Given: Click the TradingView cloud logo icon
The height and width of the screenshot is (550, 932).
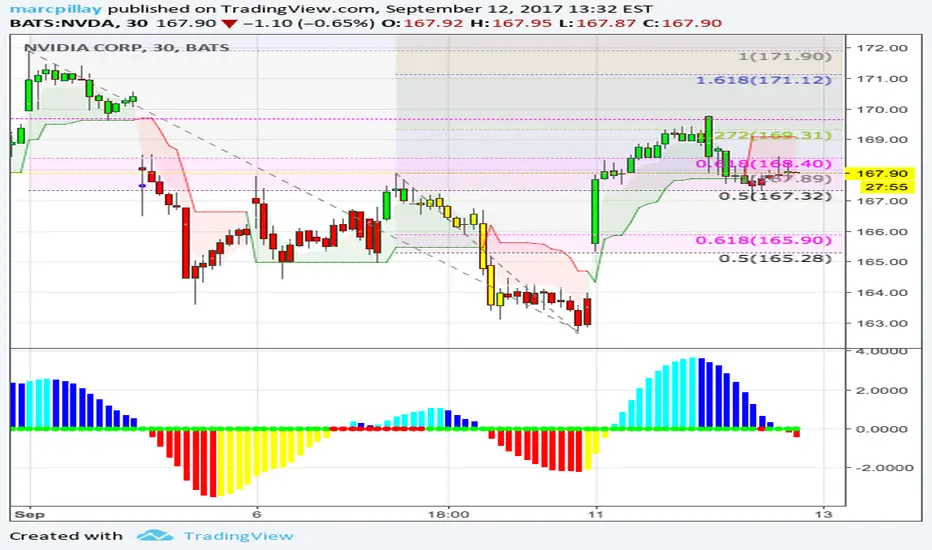Looking at the screenshot, I should [x=155, y=536].
